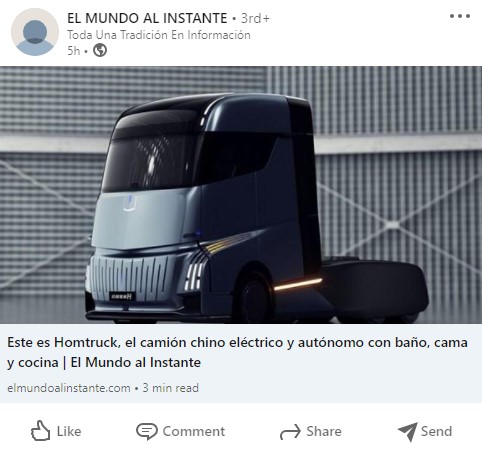This screenshot has height=456, width=482.
Task: Click the 3rd+ connection degree label
Action: click(255, 18)
